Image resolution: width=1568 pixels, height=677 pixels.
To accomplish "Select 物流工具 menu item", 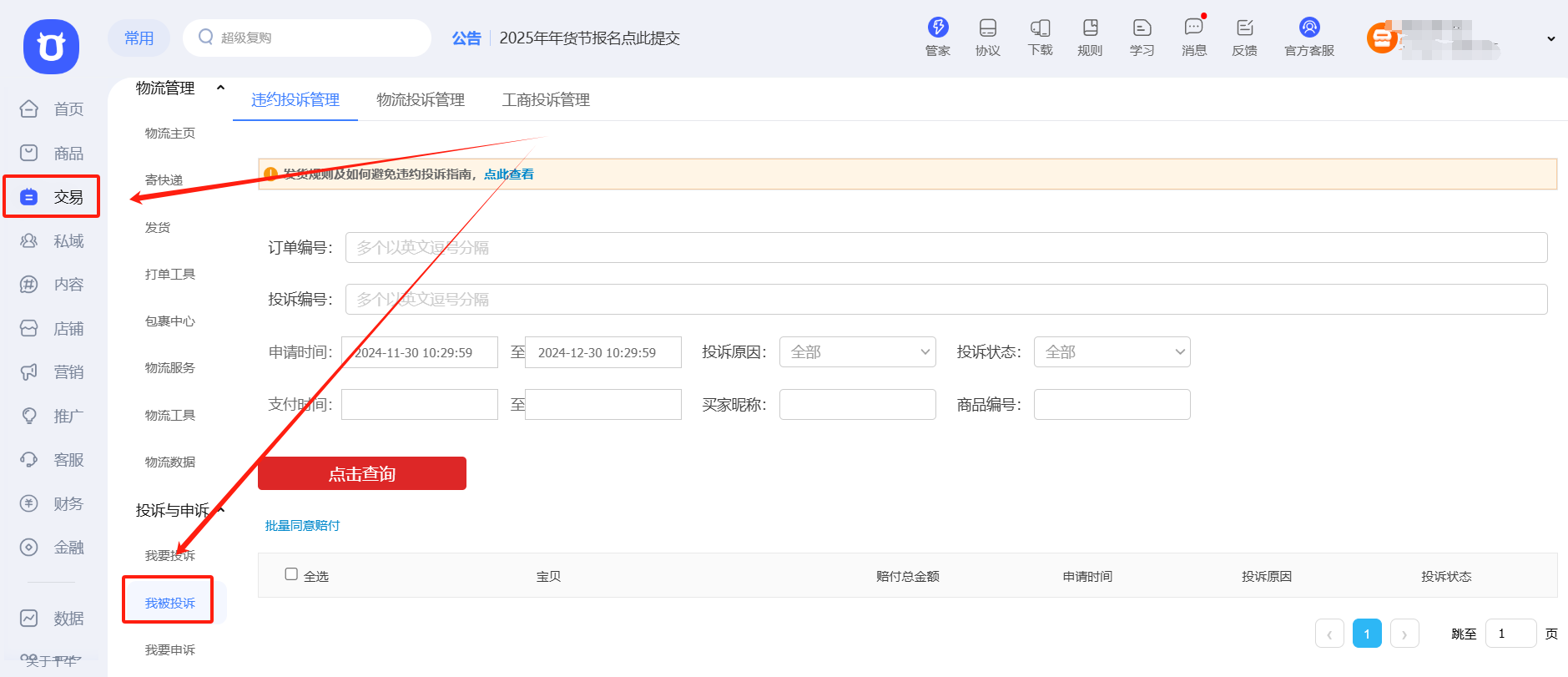I will click(170, 415).
